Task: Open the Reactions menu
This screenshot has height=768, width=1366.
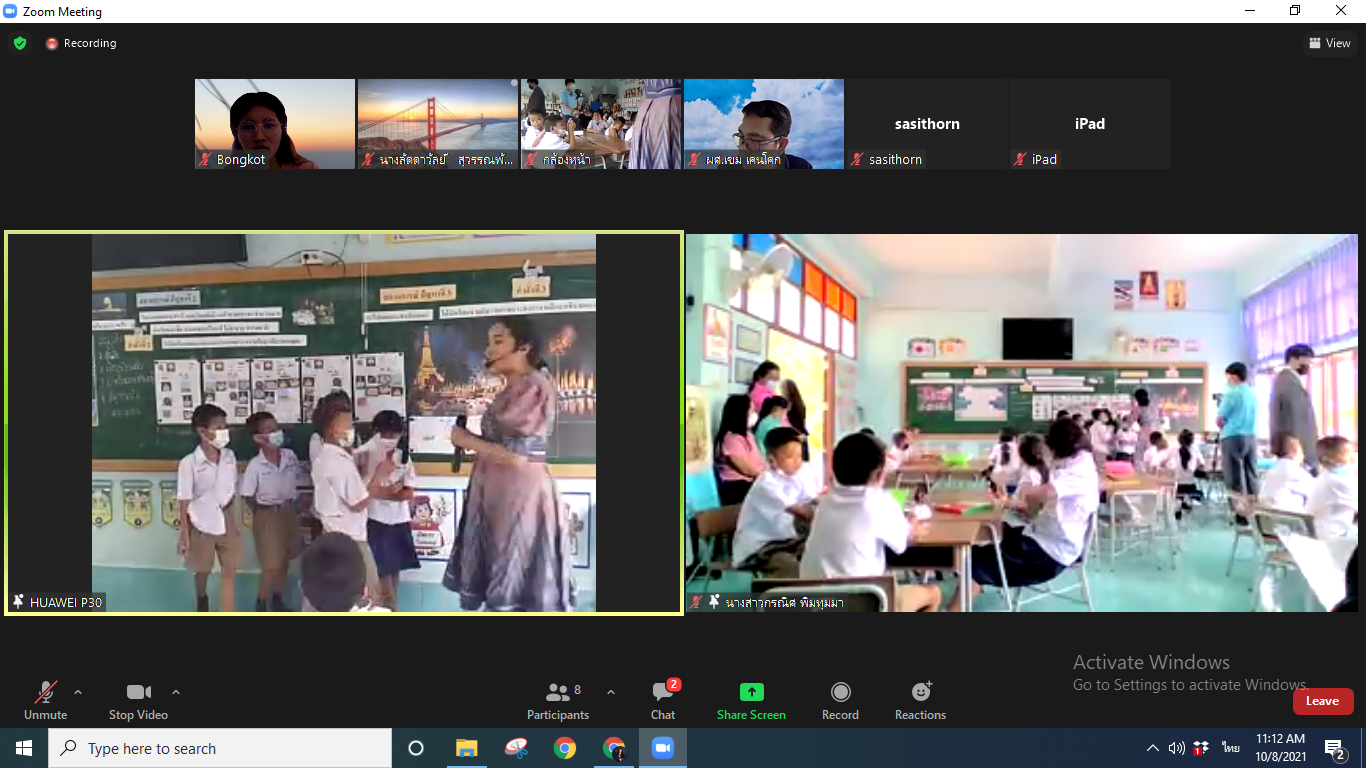Action: (920, 700)
